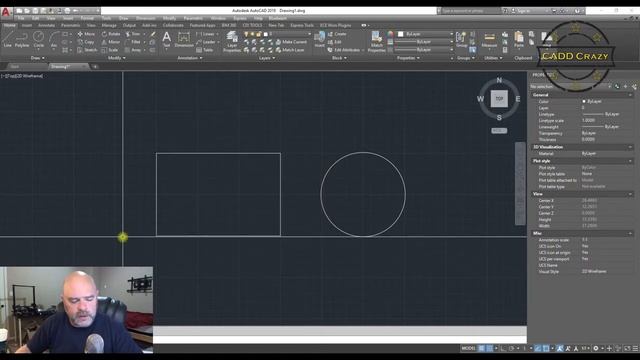Expand the Modify panel
The image size is (640, 360).
(x=116, y=58)
